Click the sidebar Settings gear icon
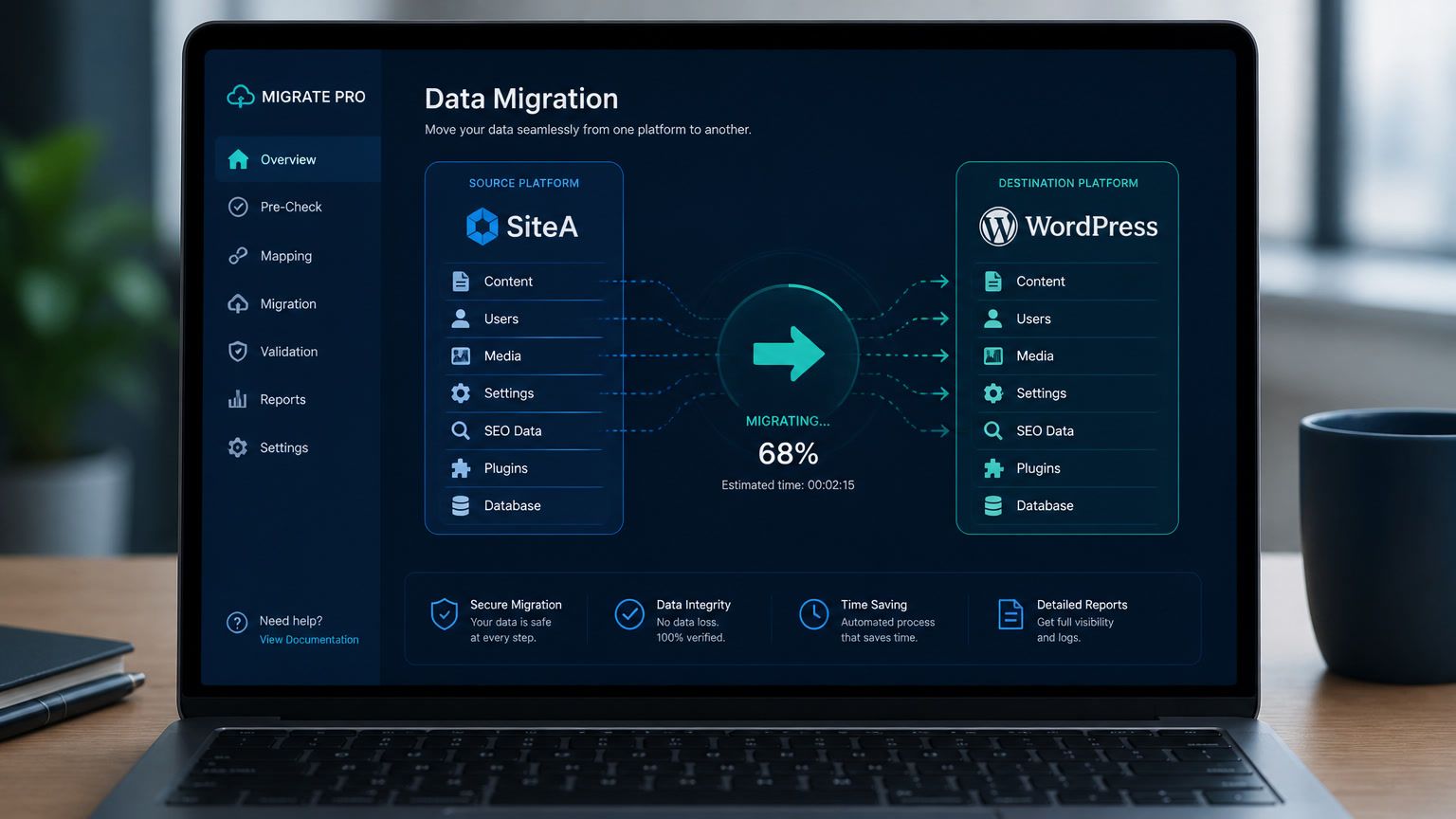The image size is (1456, 819). pos(238,447)
